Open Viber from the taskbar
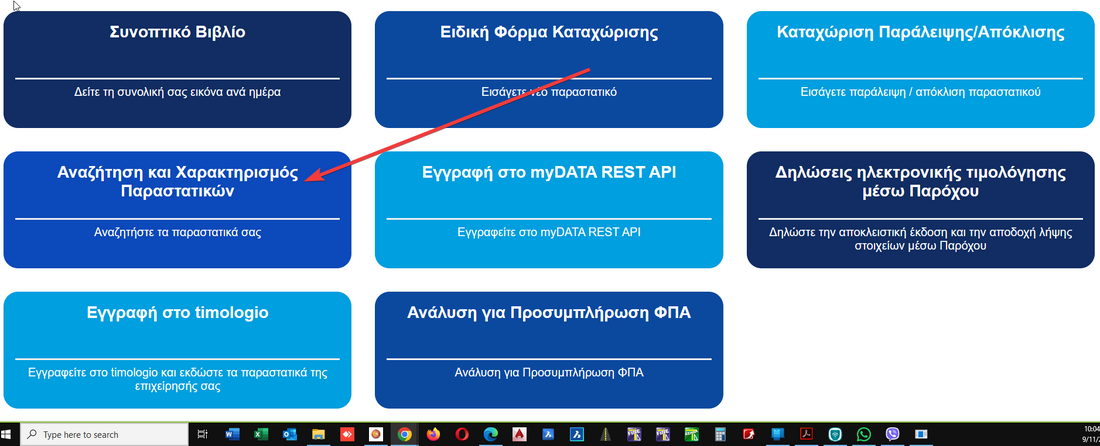The height and width of the screenshot is (446, 1100). pos(893,435)
